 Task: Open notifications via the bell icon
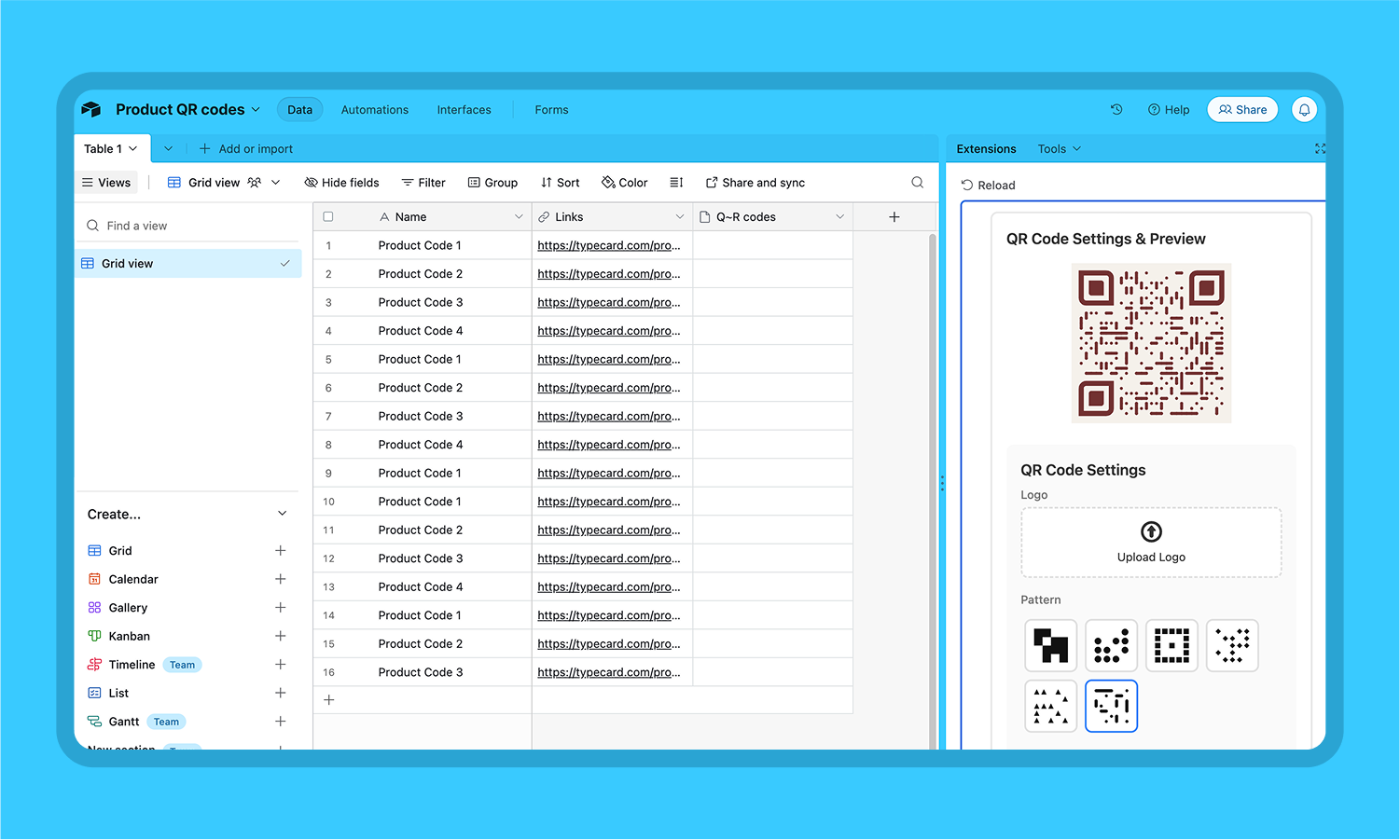click(x=1304, y=109)
